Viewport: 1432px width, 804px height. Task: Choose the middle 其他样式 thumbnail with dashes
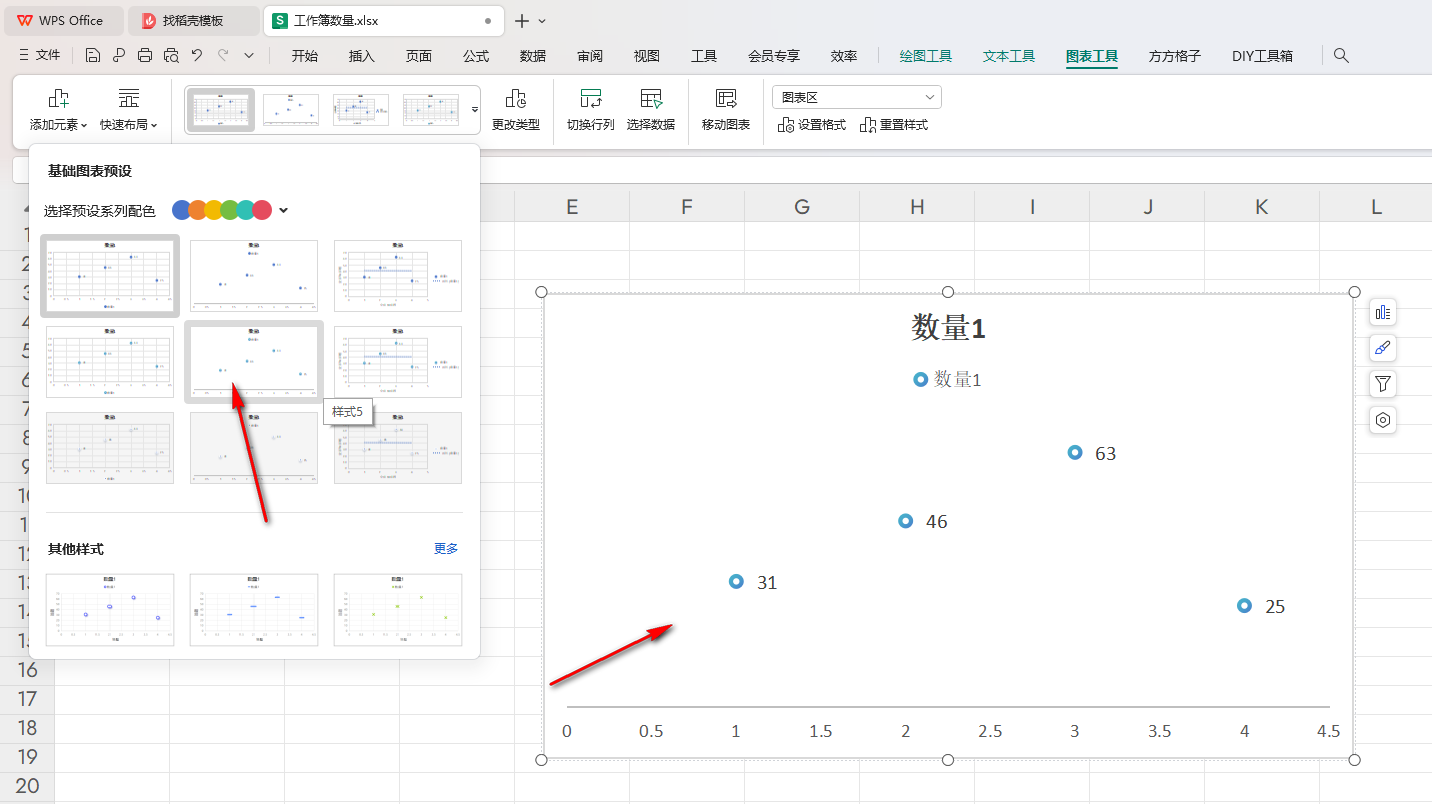pos(254,610)
